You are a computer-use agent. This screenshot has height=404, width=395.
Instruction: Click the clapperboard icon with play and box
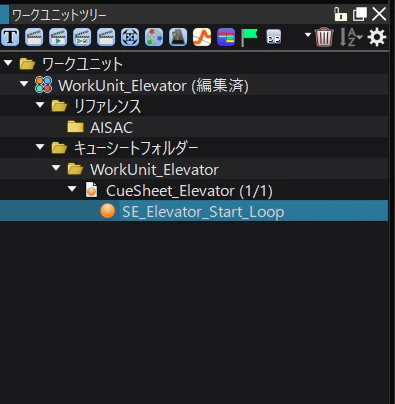point(82,37)
